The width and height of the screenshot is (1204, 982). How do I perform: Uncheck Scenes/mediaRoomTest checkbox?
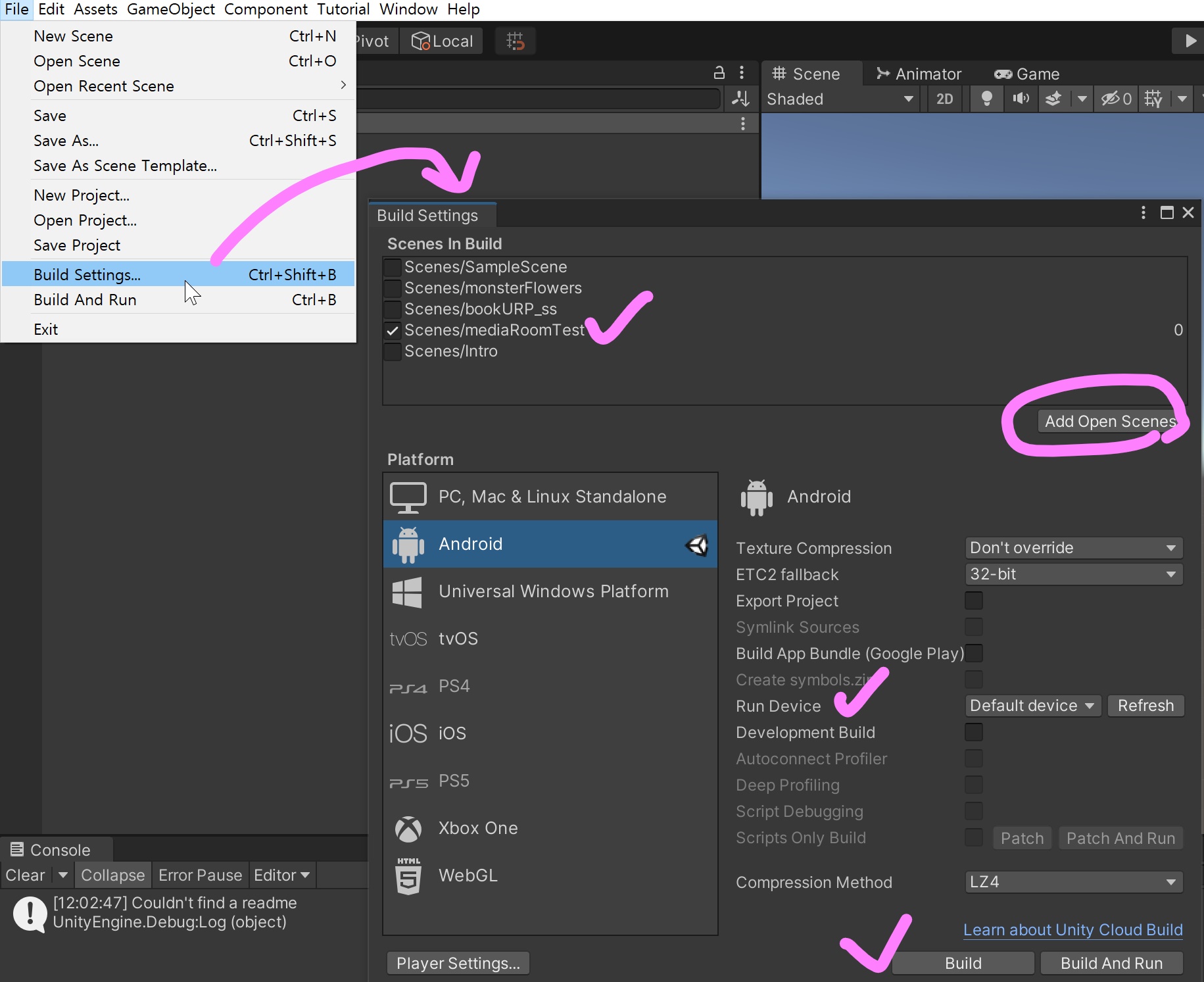[x=393, y=330]
